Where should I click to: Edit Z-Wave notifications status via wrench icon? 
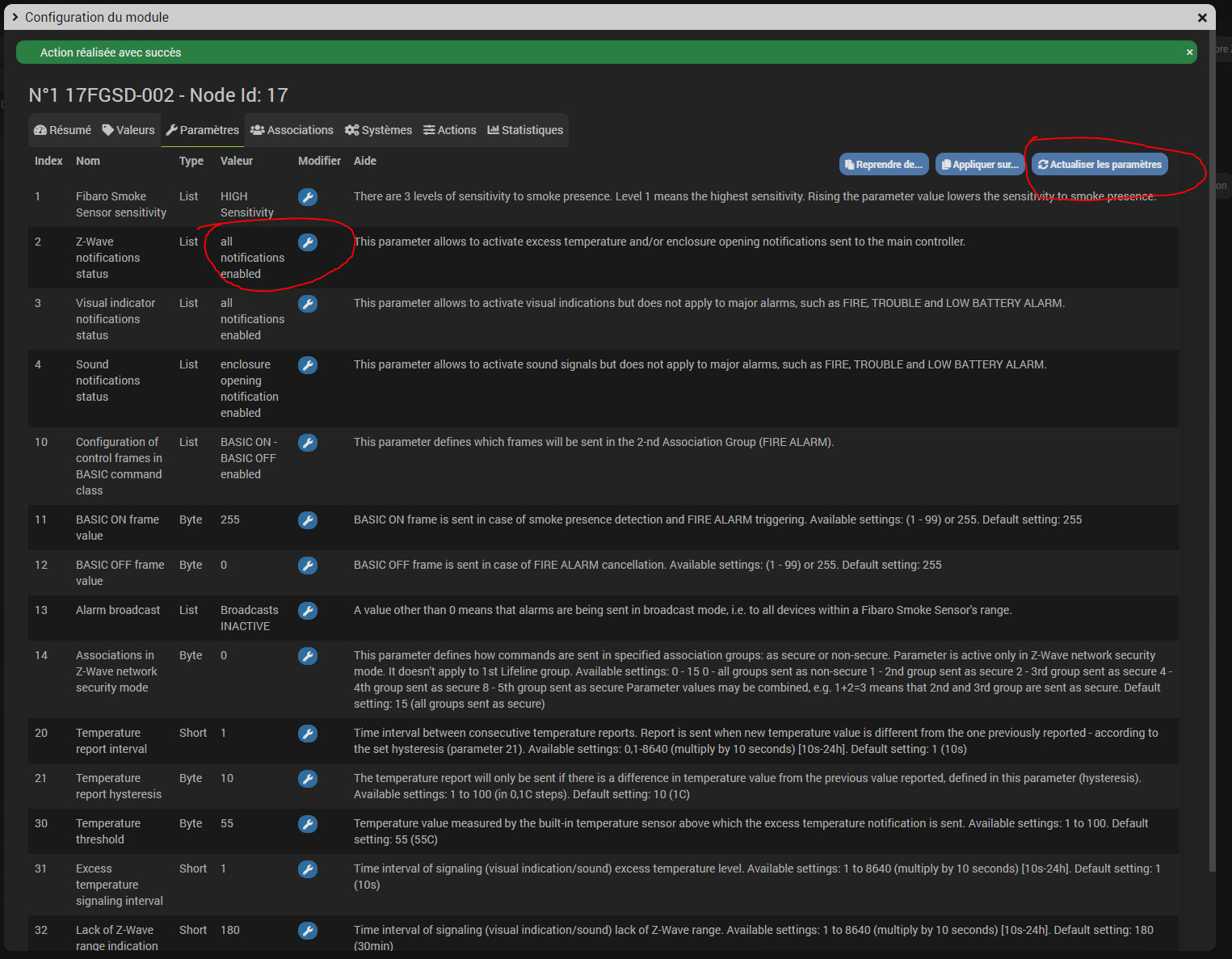pyautogui.click(x=308, y=242)
